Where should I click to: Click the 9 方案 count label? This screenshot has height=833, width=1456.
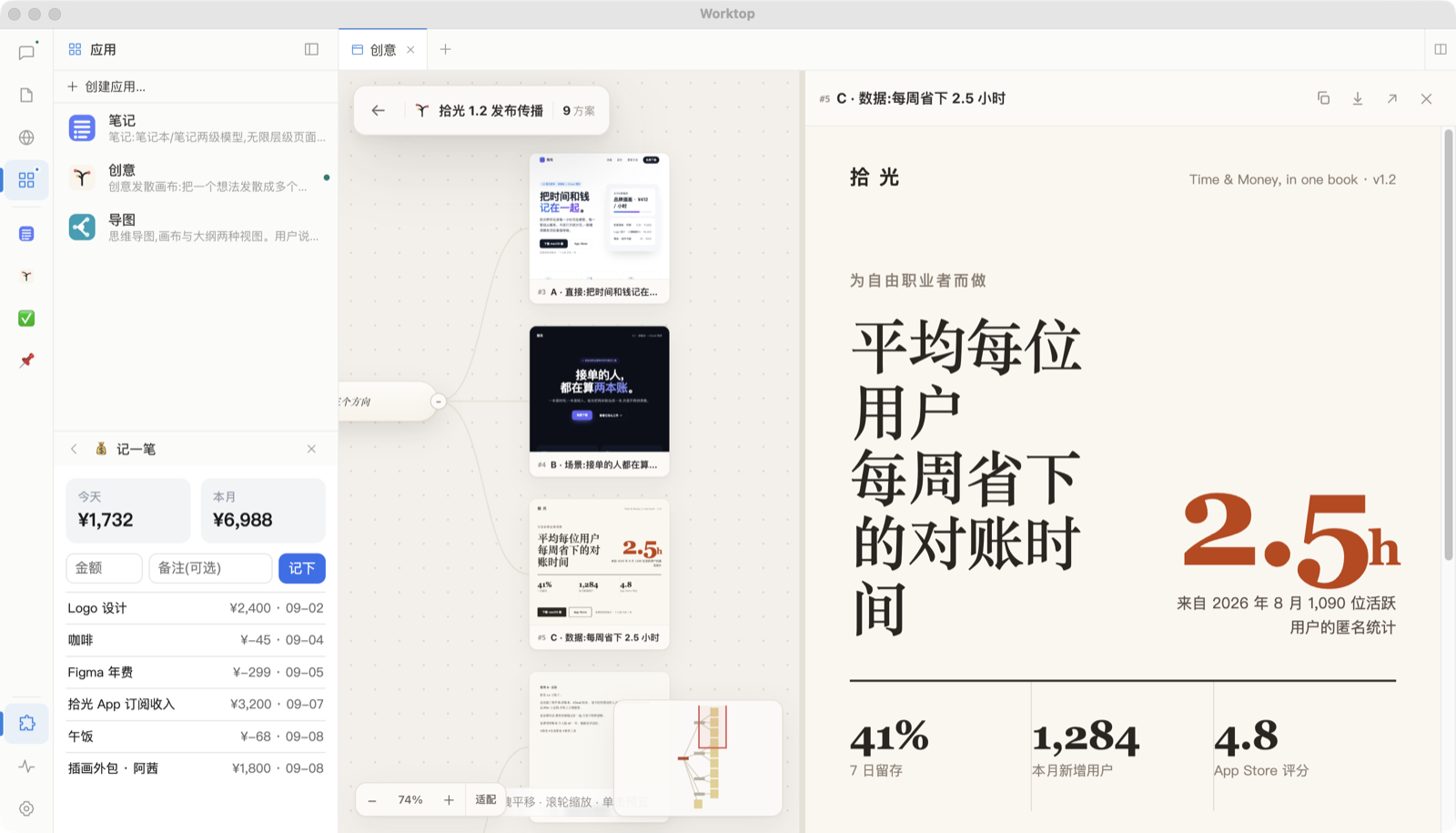tap(579, 110)
